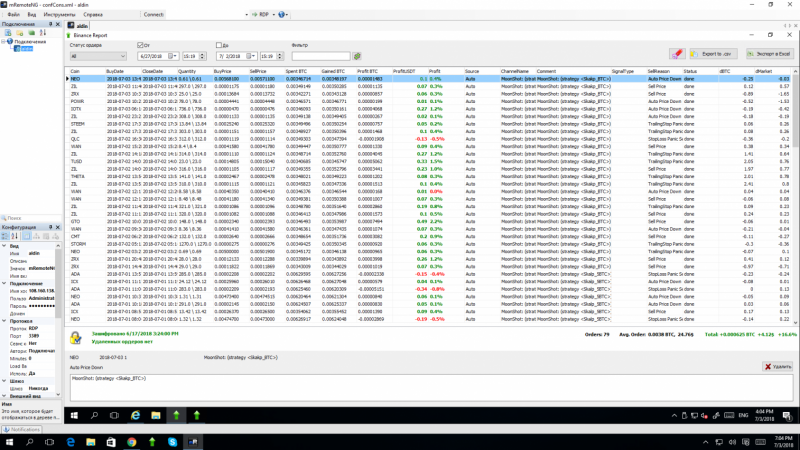Pin the Connections panel

pos(51,24)
